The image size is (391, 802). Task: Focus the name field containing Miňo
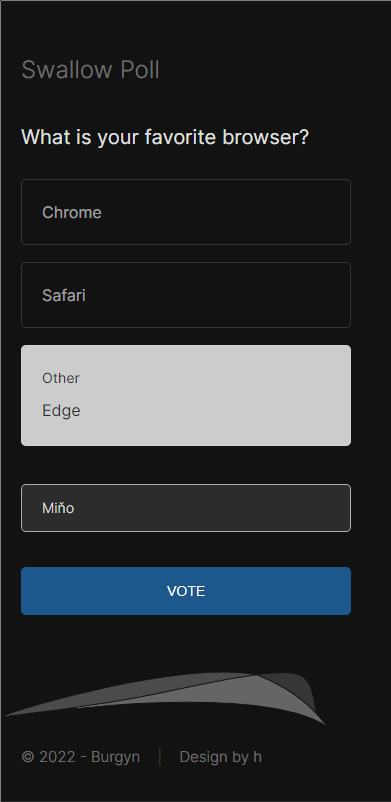tap(186, 508)
